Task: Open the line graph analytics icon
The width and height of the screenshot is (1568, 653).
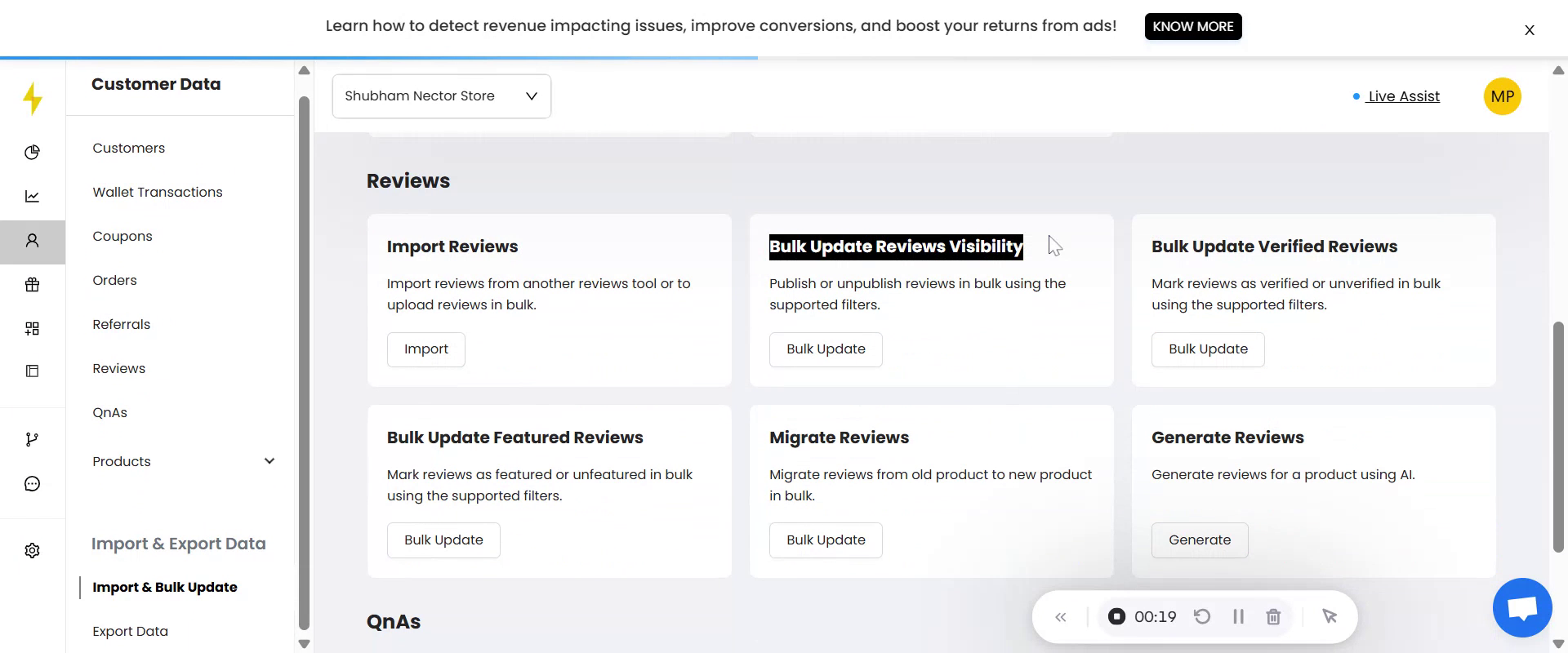Action: tap(32, 197)
